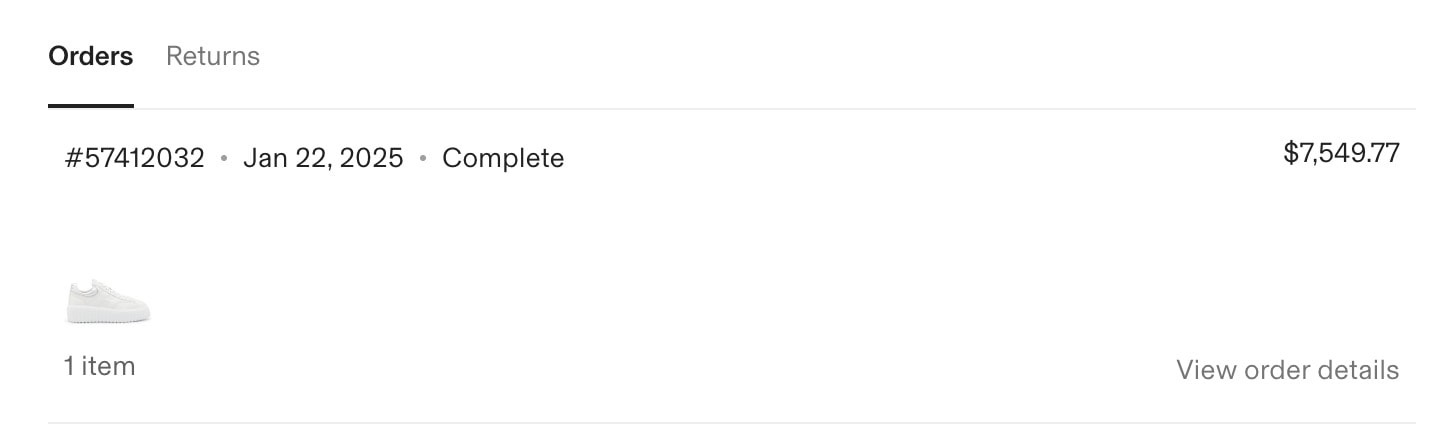Click the dot separator after order number
Screen dimensions: 1442x430
tap(224, 159)
